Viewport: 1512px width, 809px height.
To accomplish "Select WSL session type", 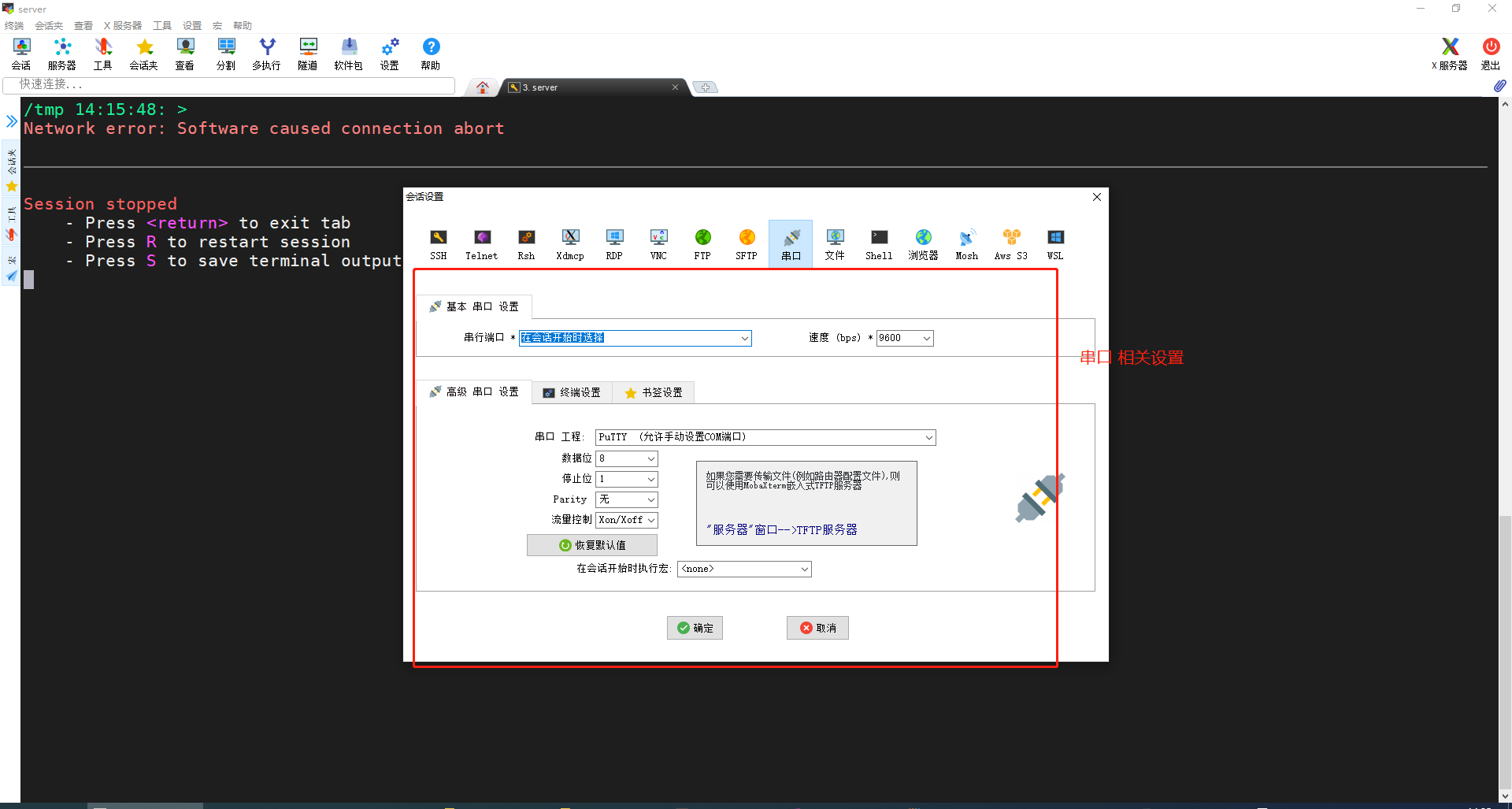I will [x=1055, y=244].
